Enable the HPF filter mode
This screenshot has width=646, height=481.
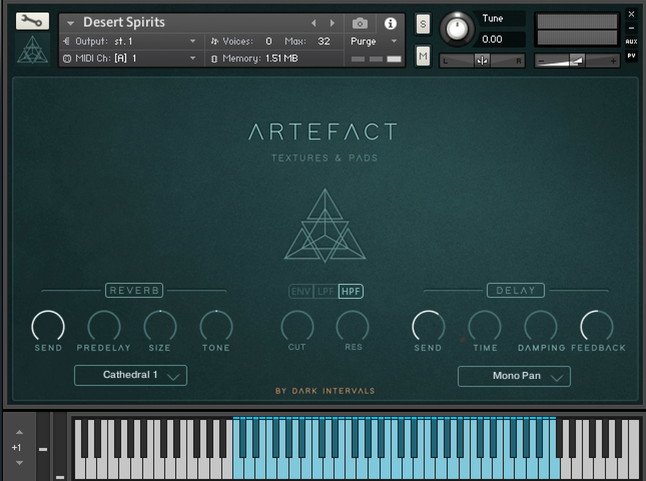(x=350, y=291)
